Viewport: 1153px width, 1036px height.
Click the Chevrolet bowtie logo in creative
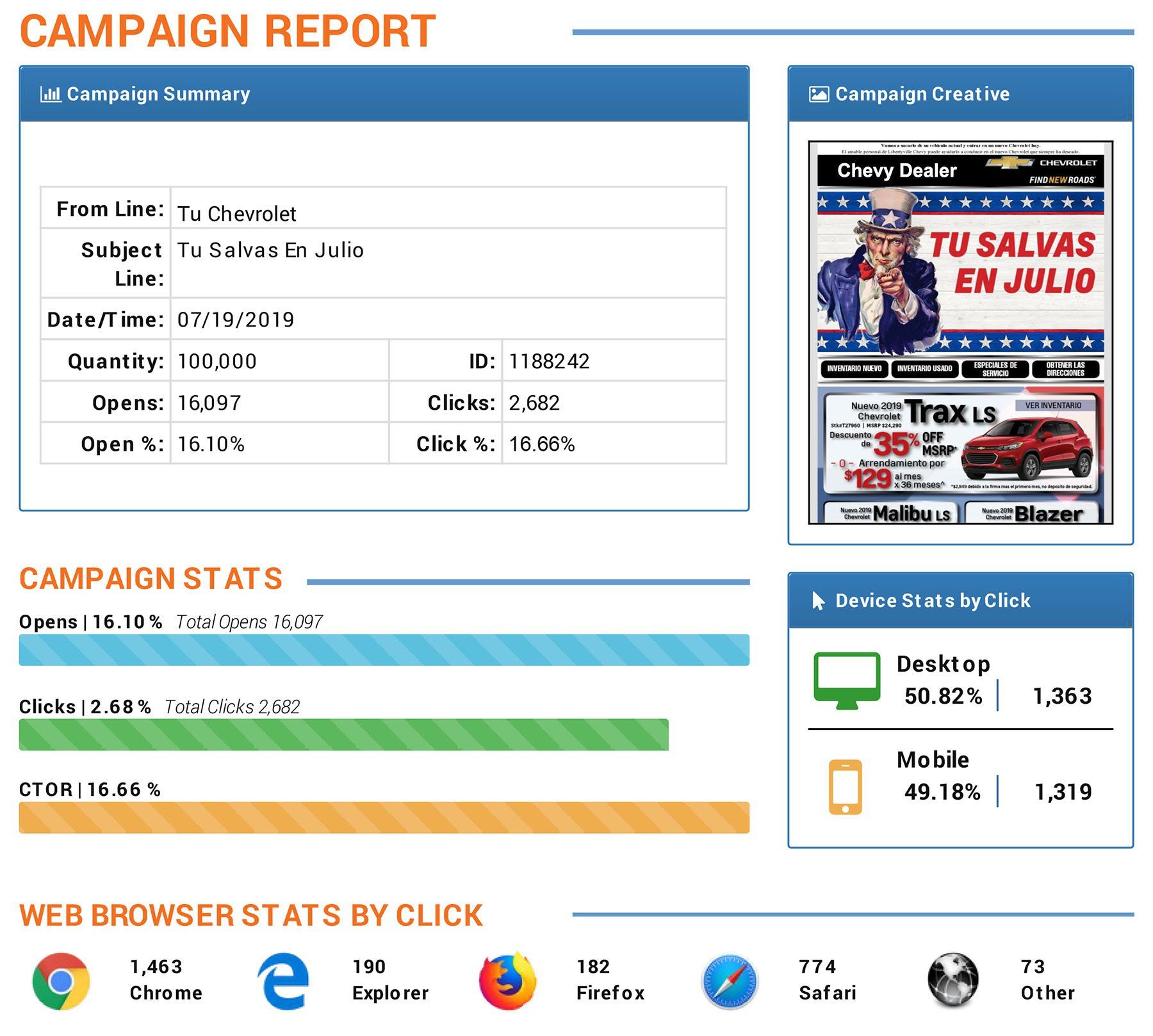click(x=1010, y=163)
